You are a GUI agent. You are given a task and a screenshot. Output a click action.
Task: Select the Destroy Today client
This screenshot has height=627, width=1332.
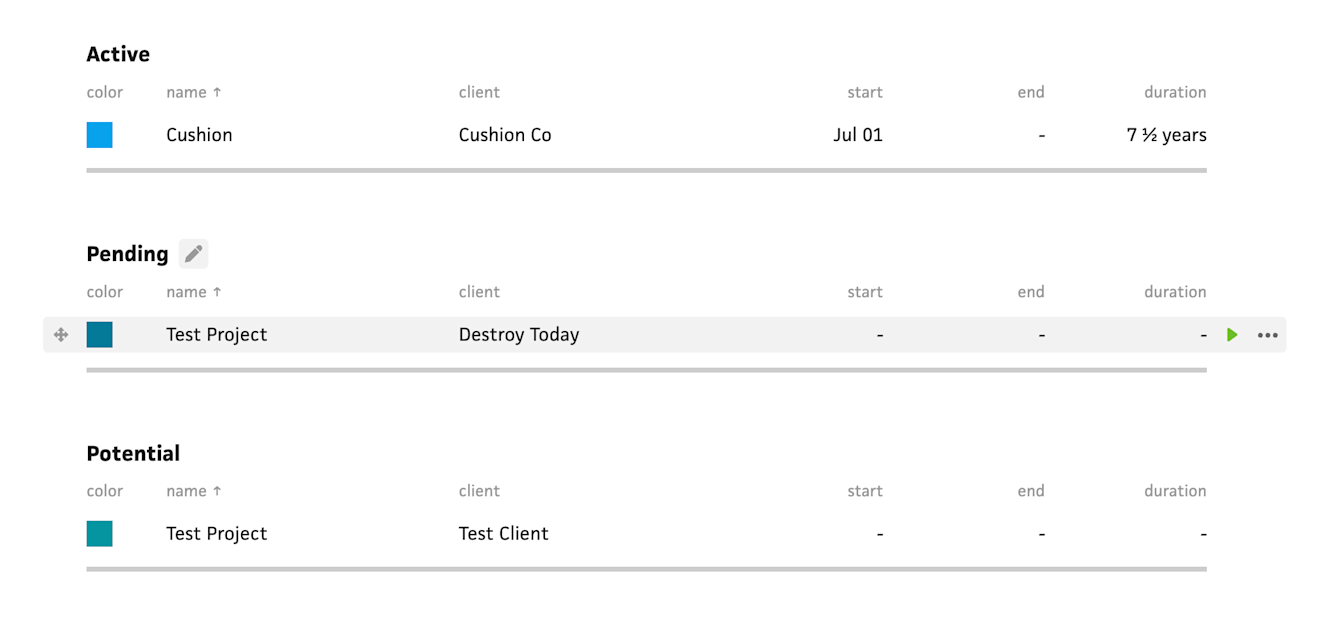tap(518, 335)
